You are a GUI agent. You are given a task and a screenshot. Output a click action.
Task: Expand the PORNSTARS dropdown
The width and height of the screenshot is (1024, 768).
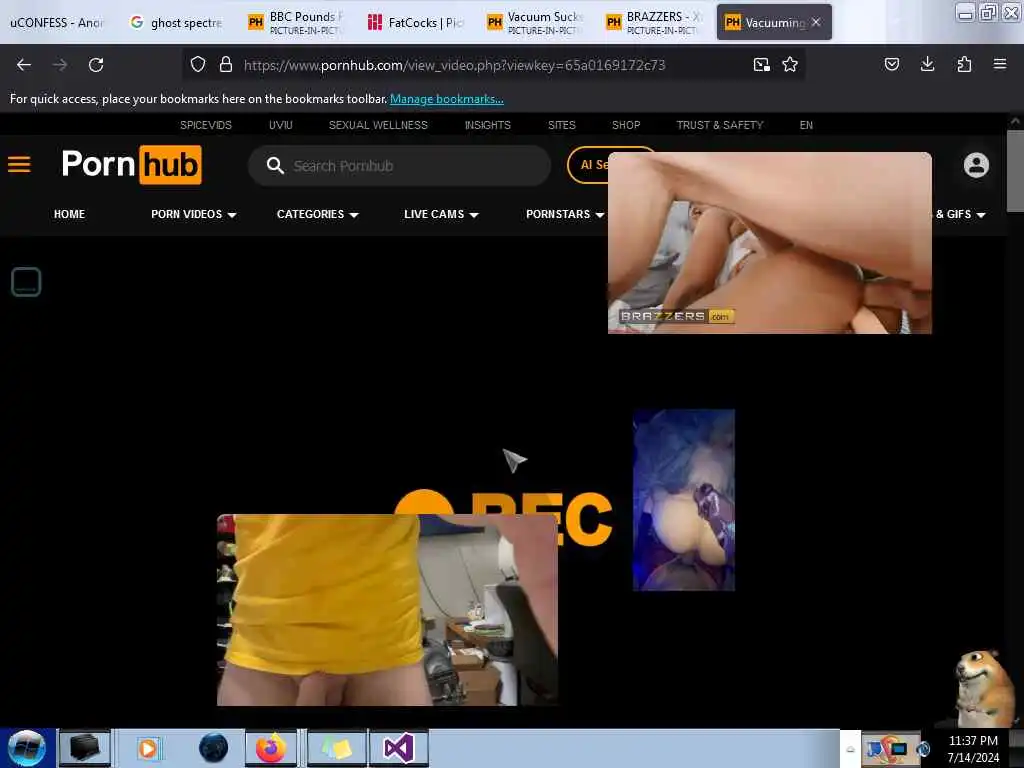tap(565, 214)
